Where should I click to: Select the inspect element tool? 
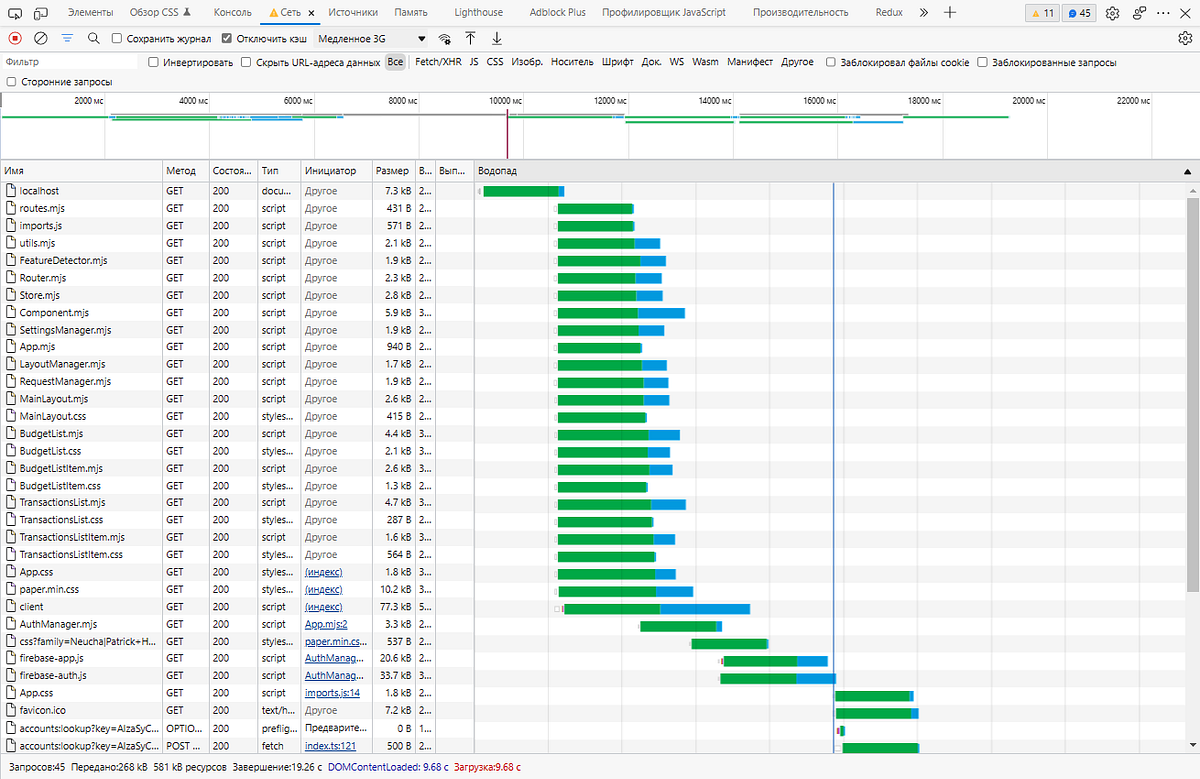(x=15, y=12)
